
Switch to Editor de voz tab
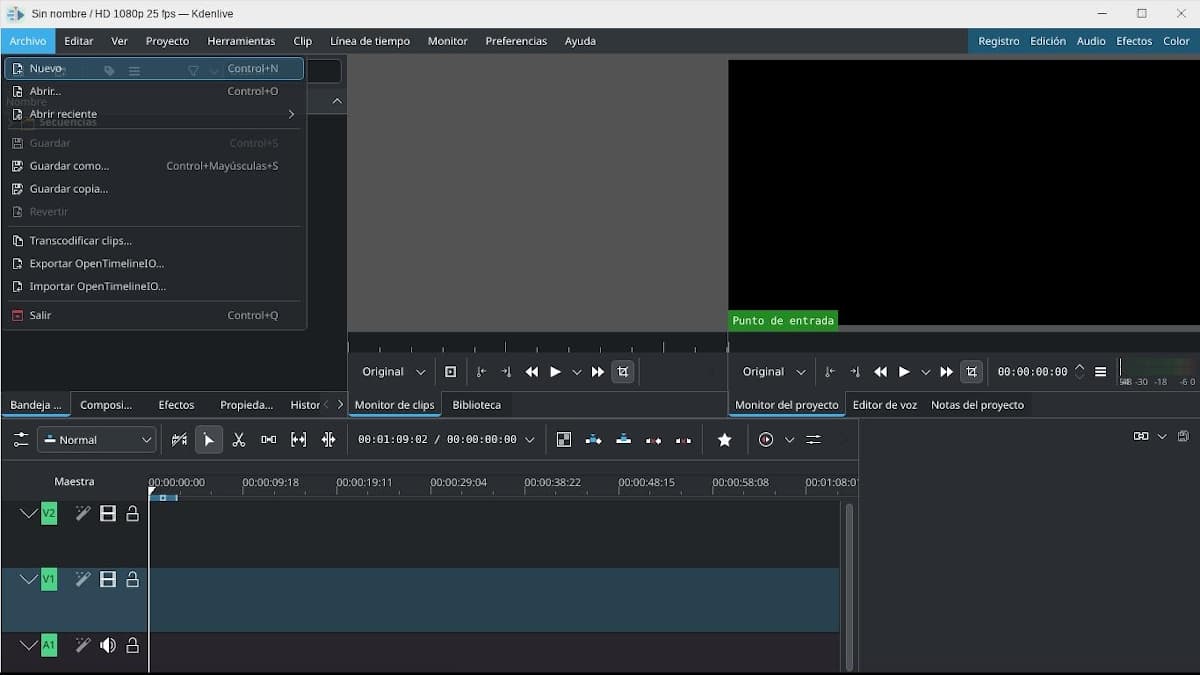click(x=884, y=405)
